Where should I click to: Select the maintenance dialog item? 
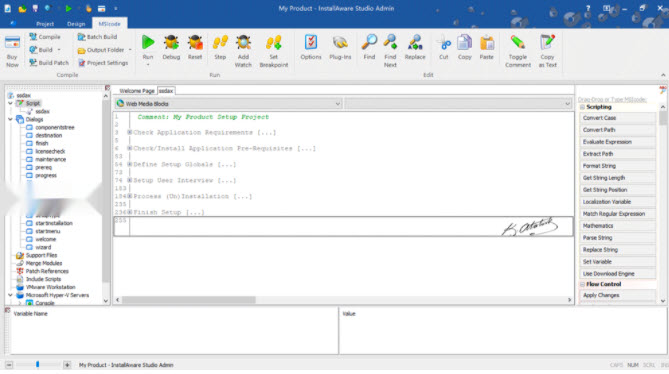pos(50,159)
